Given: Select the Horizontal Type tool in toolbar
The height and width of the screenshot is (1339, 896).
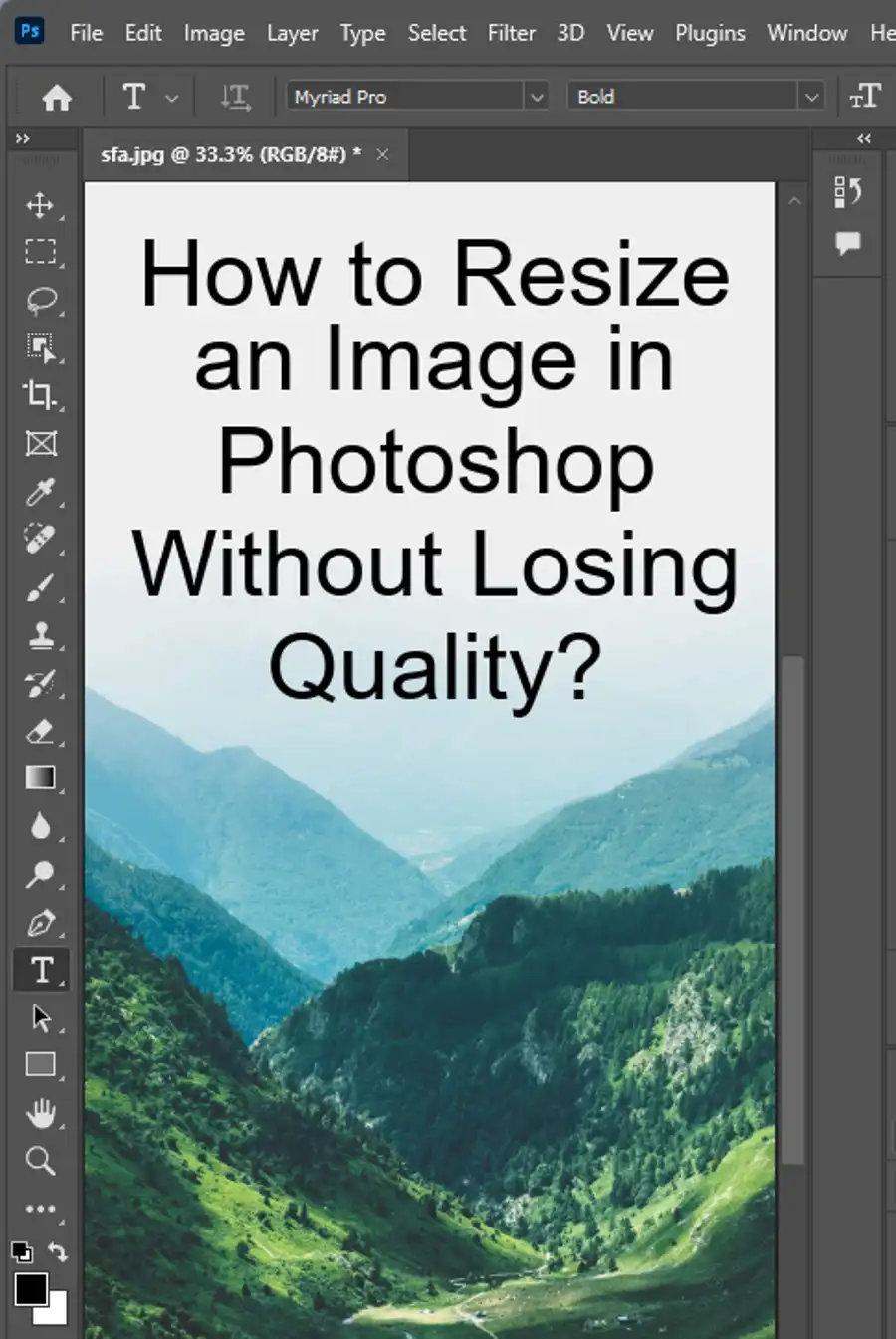Looking at the screenshot, I should [x=41, y=970].
